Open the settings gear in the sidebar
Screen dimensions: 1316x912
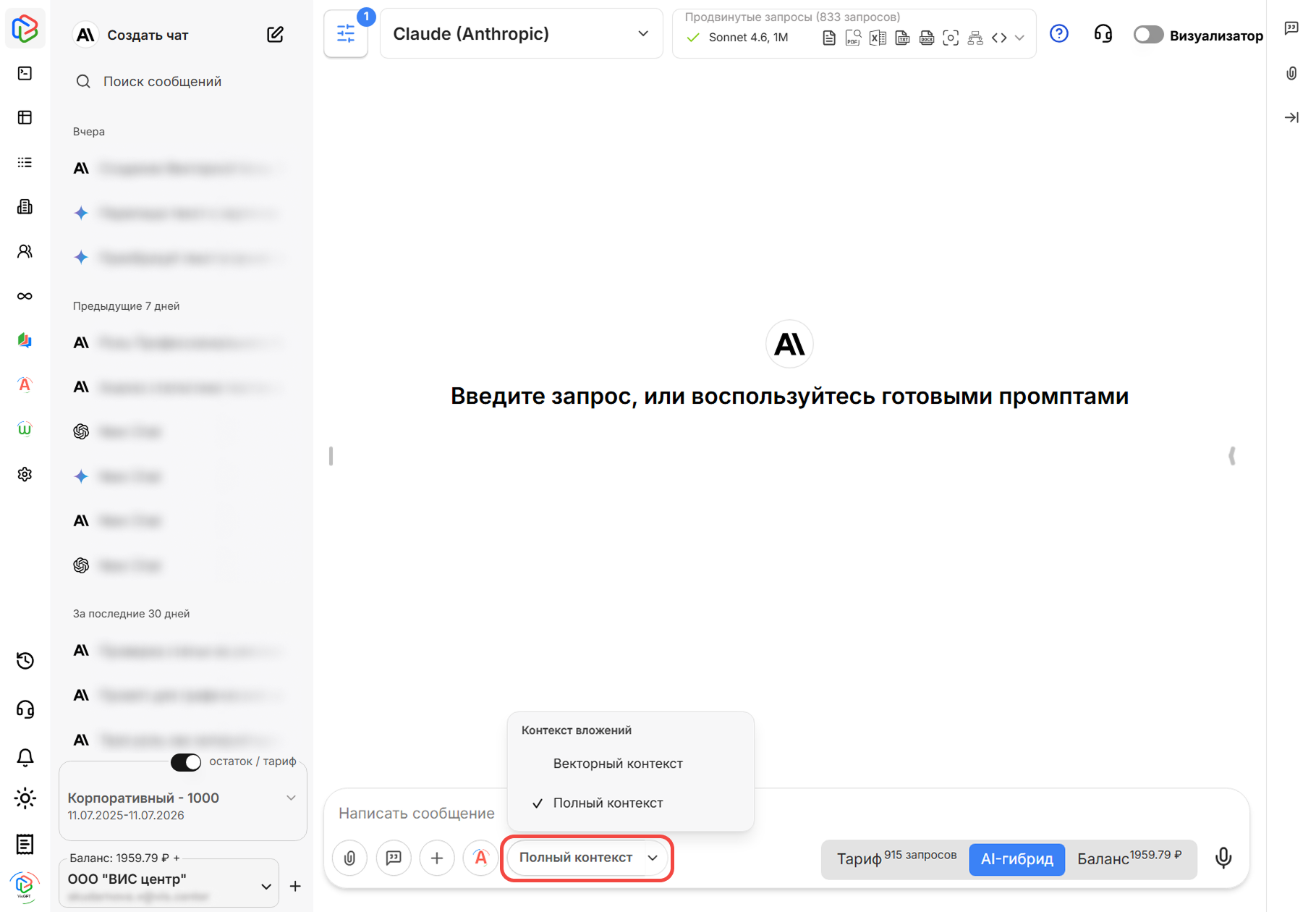point(25,473)
